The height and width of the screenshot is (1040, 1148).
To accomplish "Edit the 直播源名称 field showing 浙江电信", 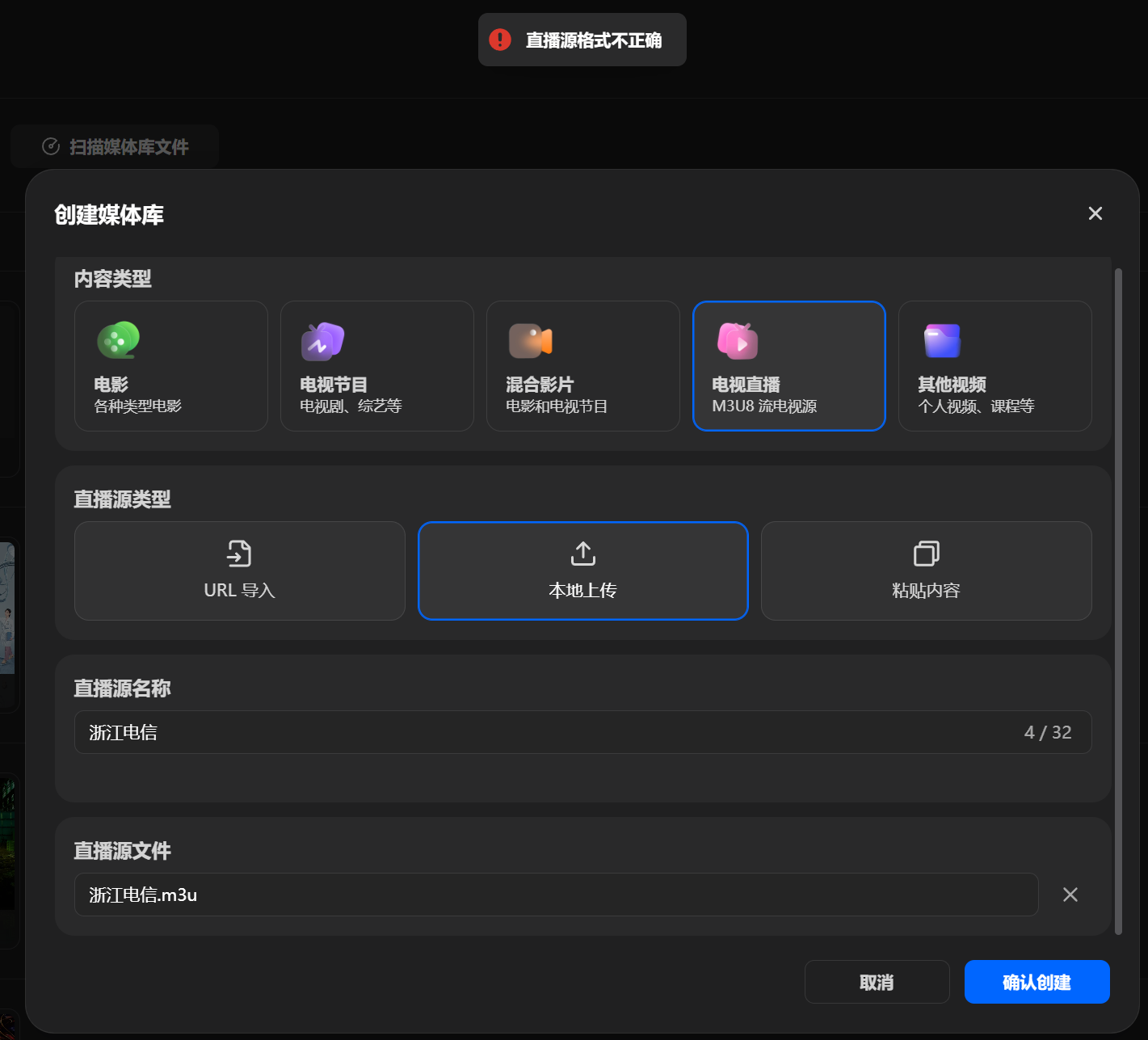I will tap(583, 732).
